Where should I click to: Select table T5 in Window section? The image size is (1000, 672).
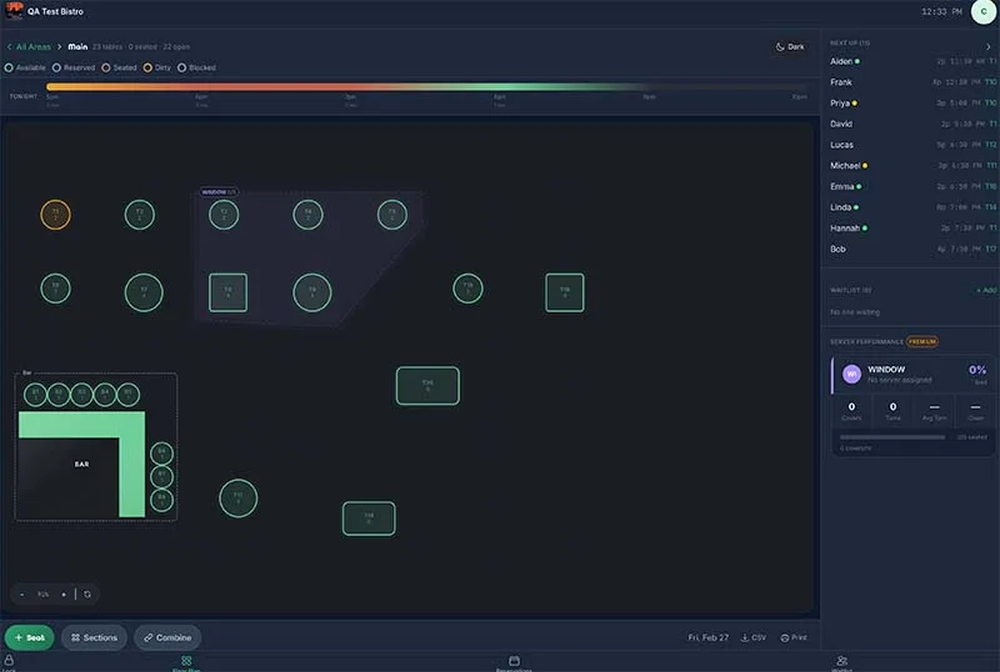392,215
